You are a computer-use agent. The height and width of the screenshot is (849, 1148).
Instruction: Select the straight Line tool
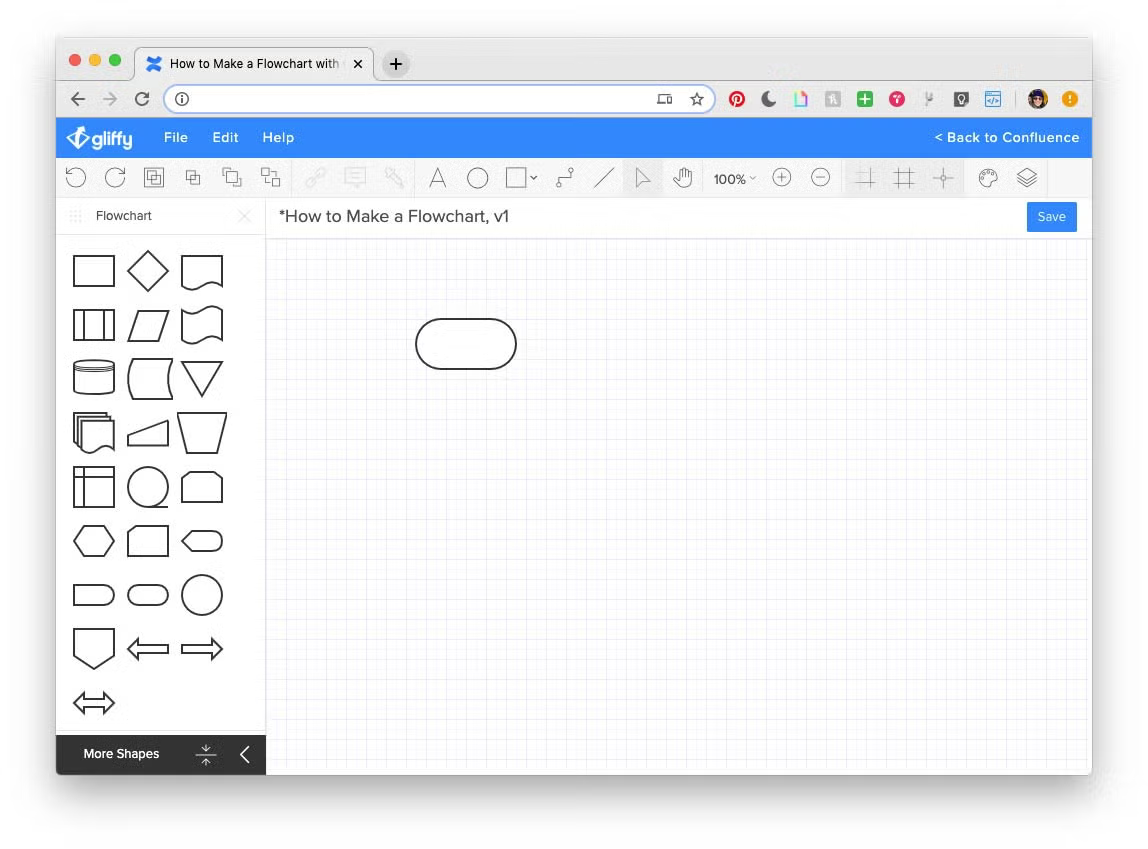coord(604,178)
